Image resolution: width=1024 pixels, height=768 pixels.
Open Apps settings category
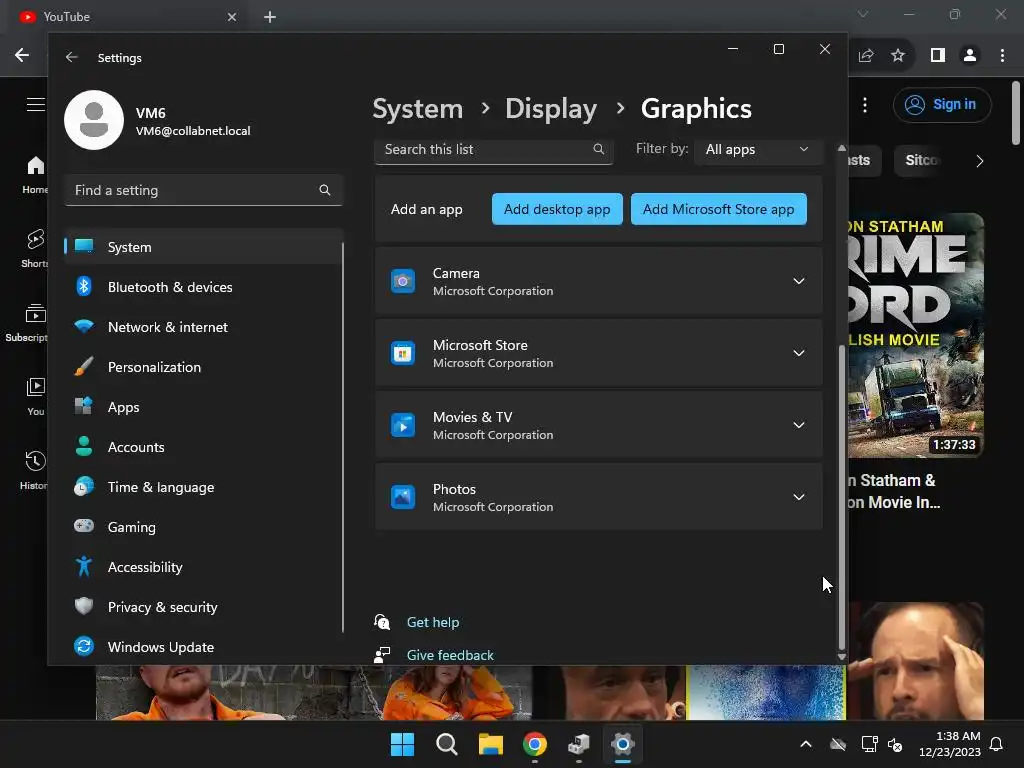coord(203,407)
